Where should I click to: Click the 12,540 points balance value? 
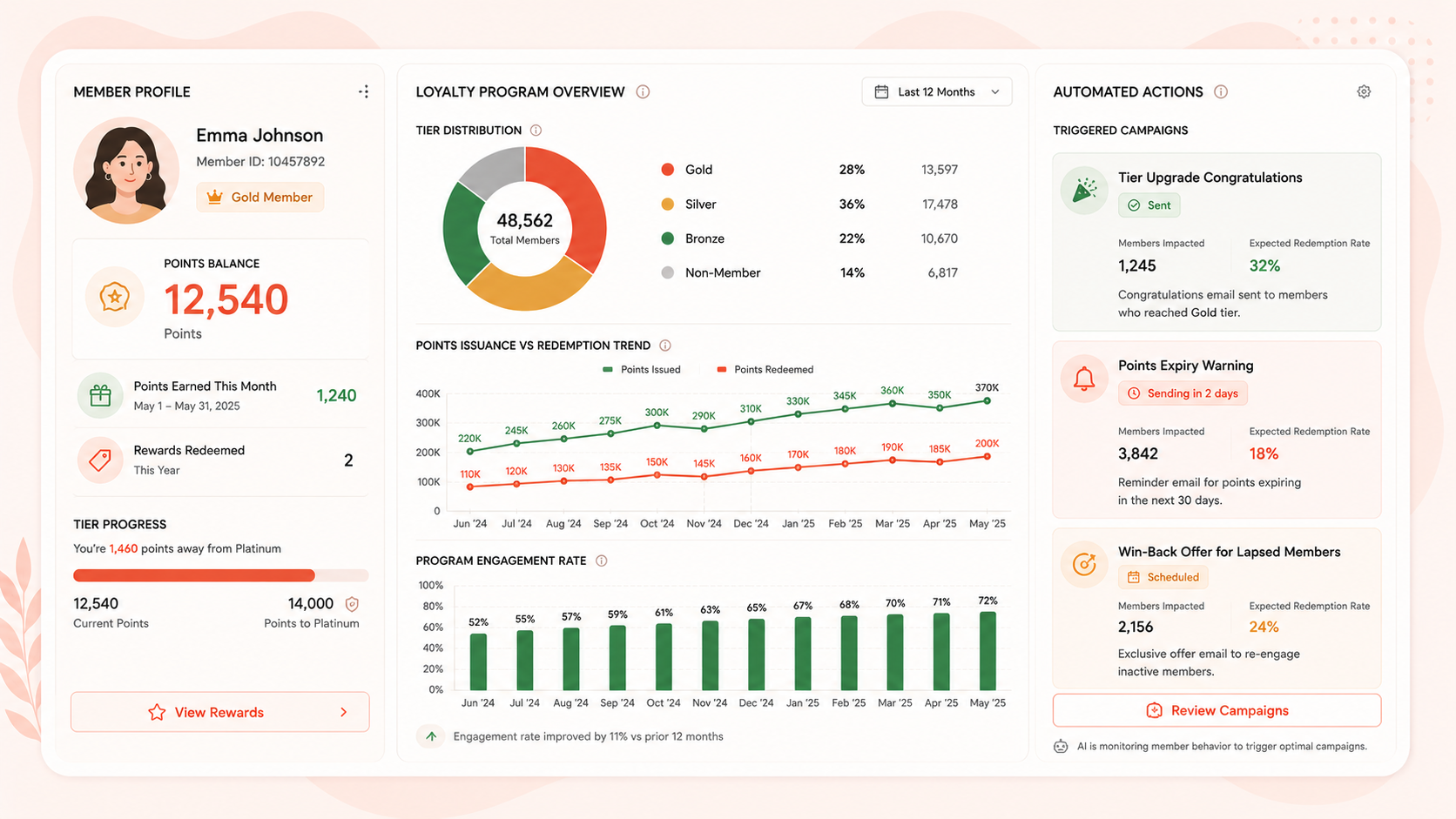[226, 299]
